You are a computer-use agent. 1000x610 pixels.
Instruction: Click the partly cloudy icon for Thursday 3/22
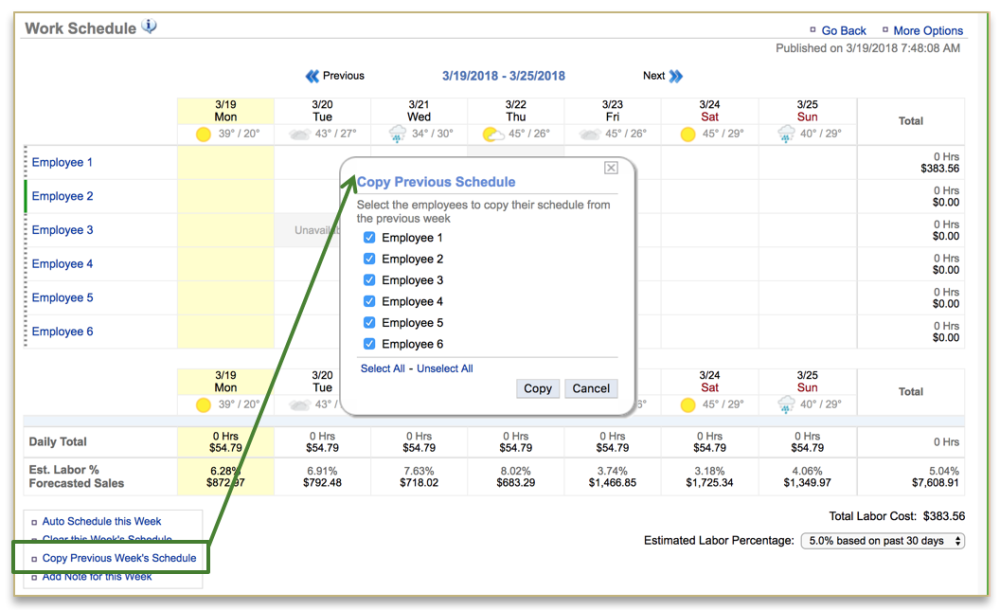pos(493,135)
